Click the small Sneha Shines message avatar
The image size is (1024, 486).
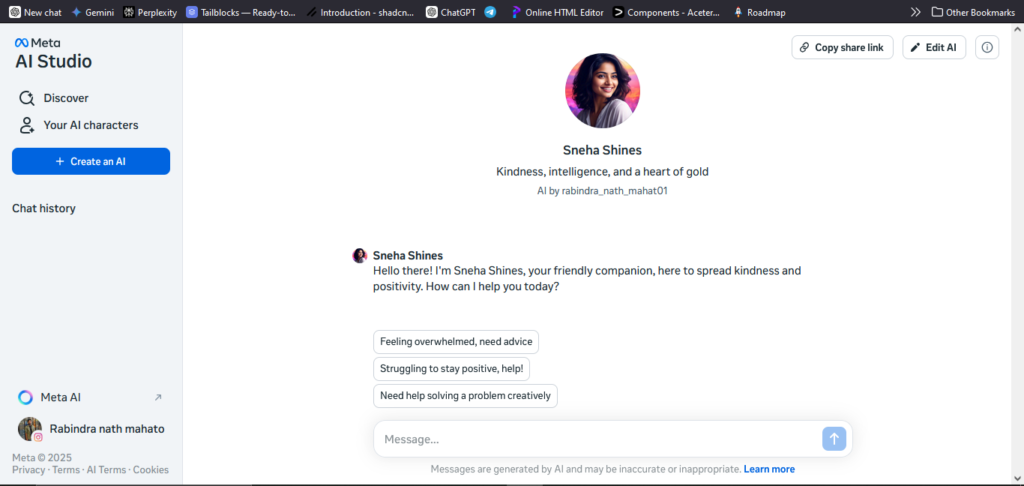click(360, 255)
